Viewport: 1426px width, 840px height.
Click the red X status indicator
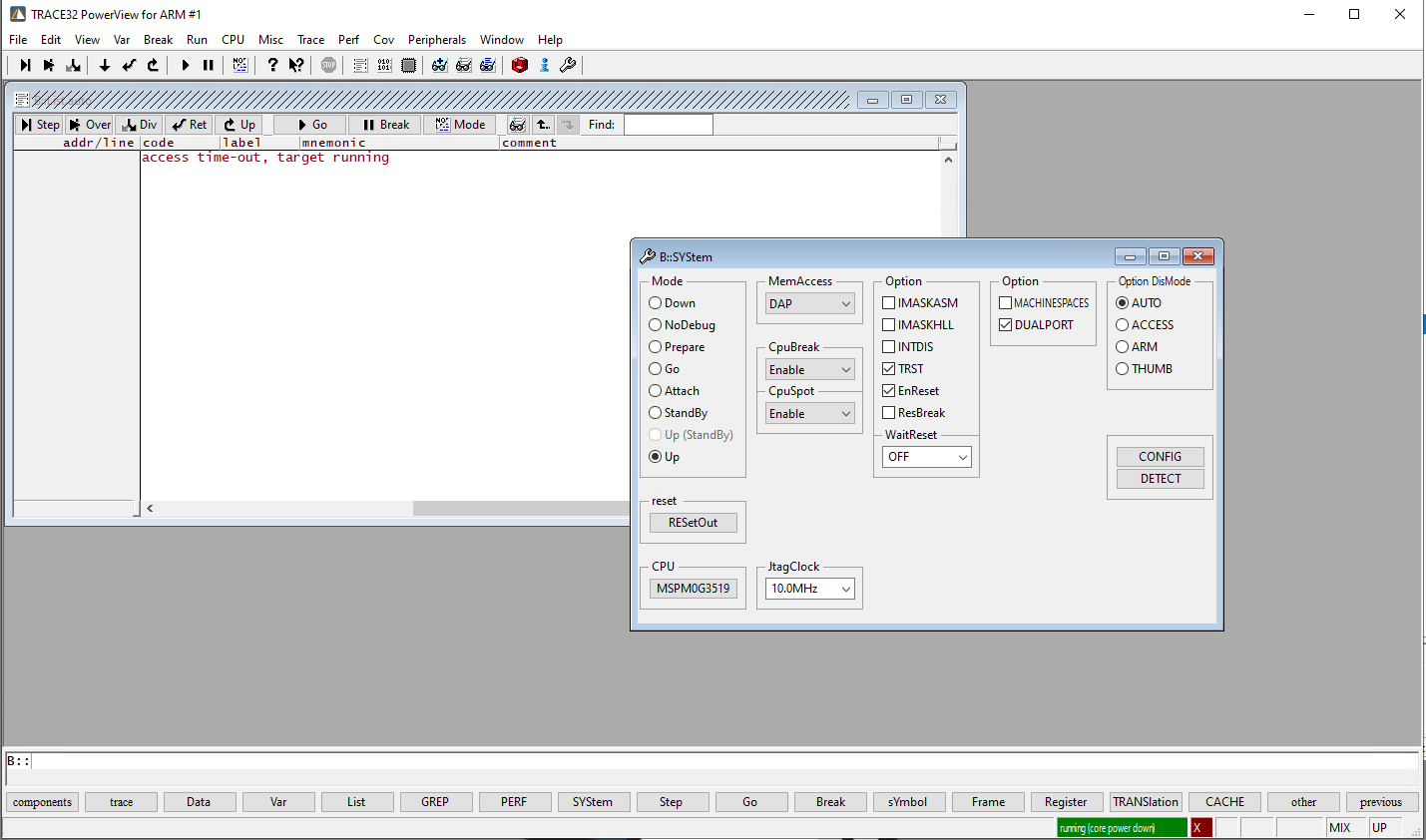tap(1200, 827)
